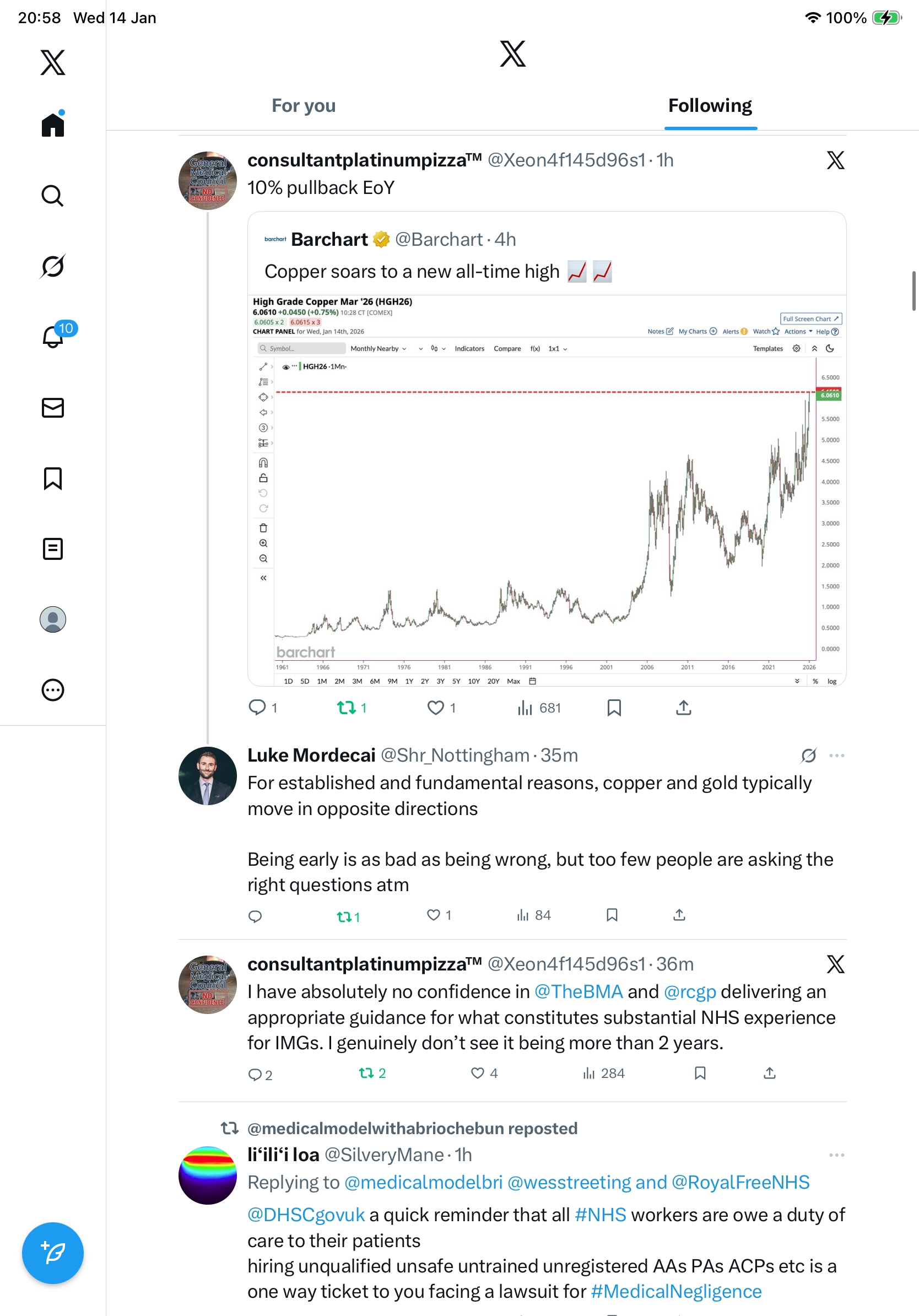The height and width of the screenshot is (1316, 919).
Task: Open the Barchart copper chart image
Action: point(547,490)
